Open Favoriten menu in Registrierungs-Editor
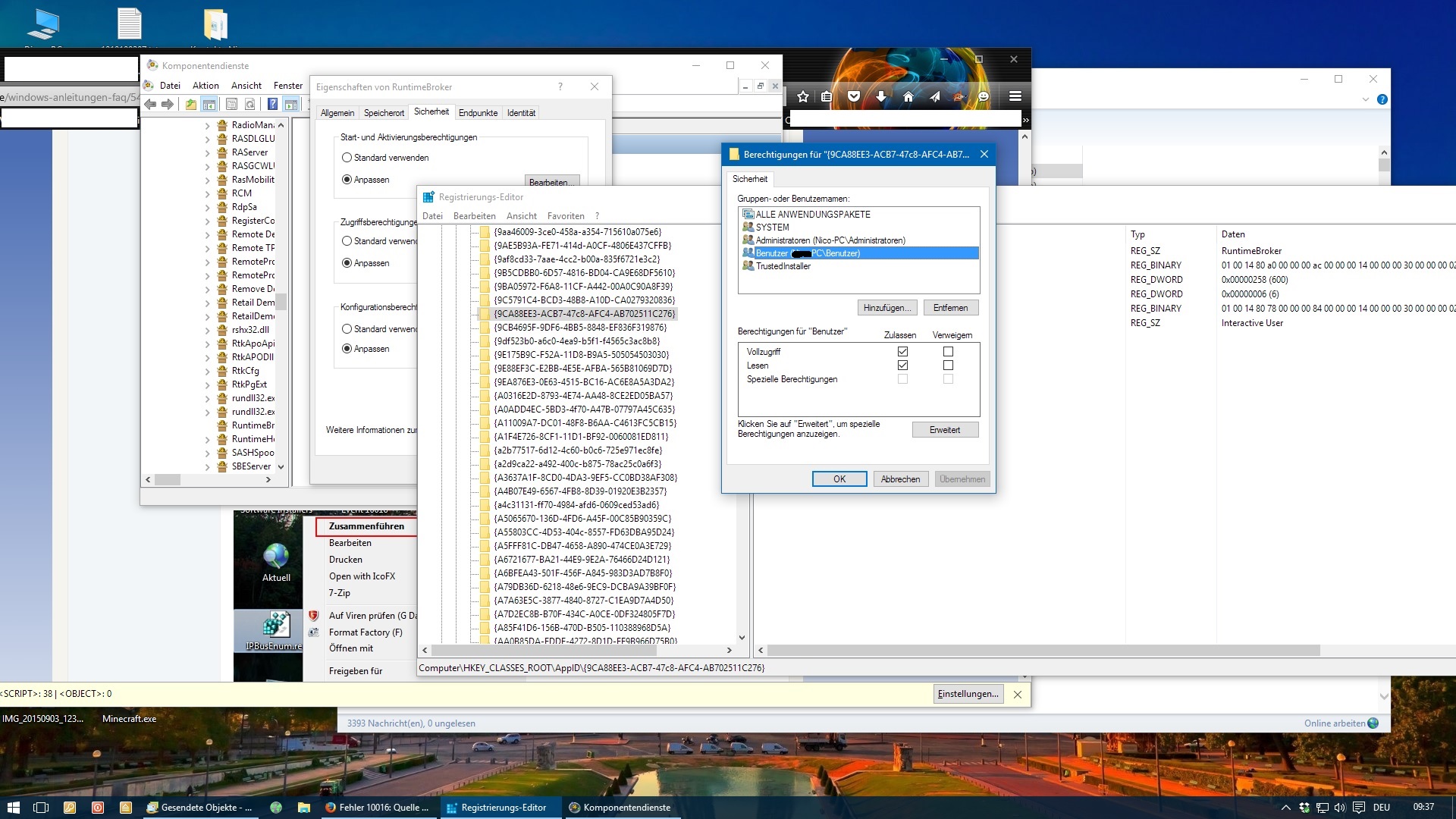The image size is (1456, 819). 566,216
